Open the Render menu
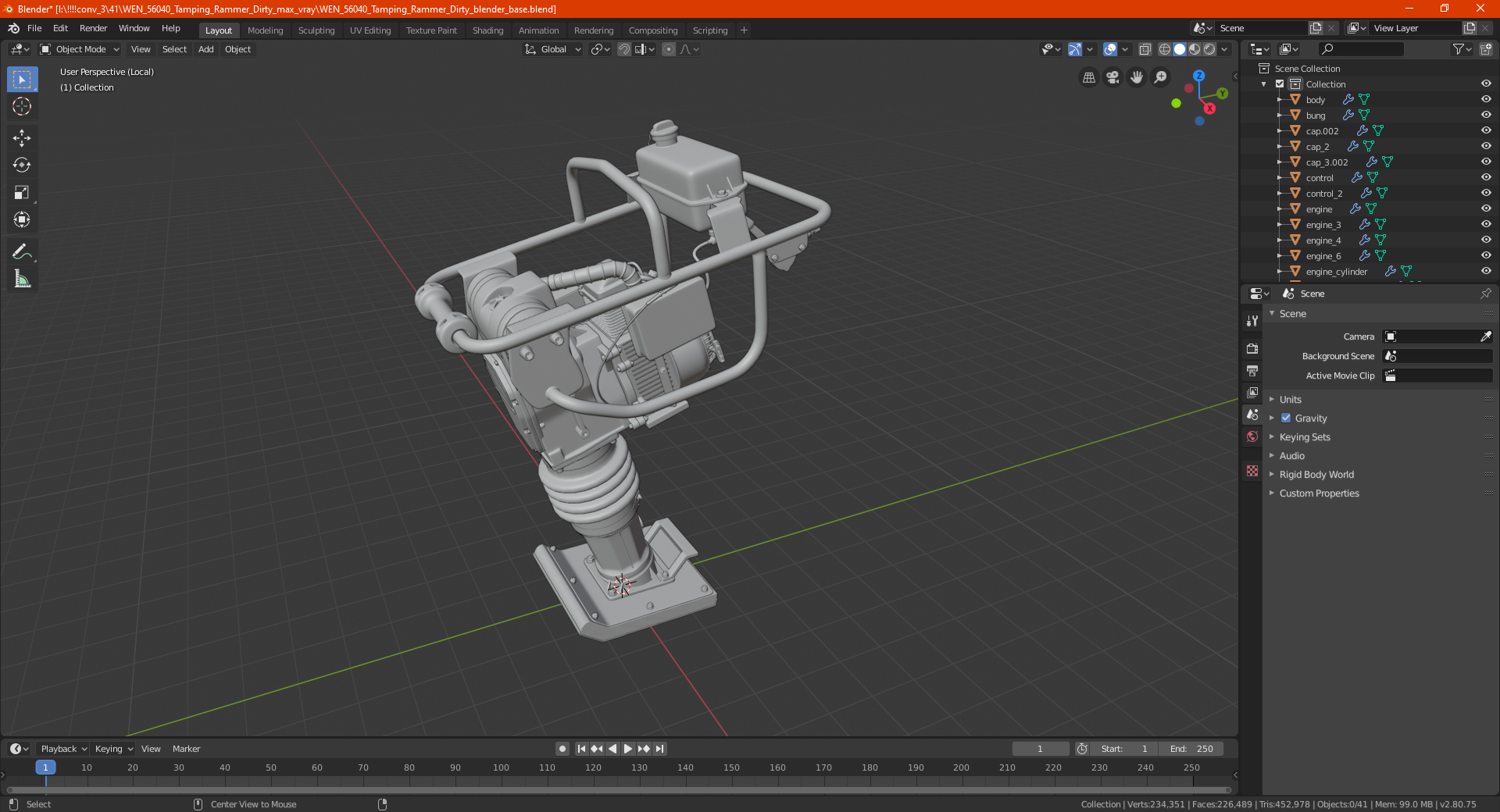Screen dimensions: 1500x812 pyautogui.click(x=93, y=28)
